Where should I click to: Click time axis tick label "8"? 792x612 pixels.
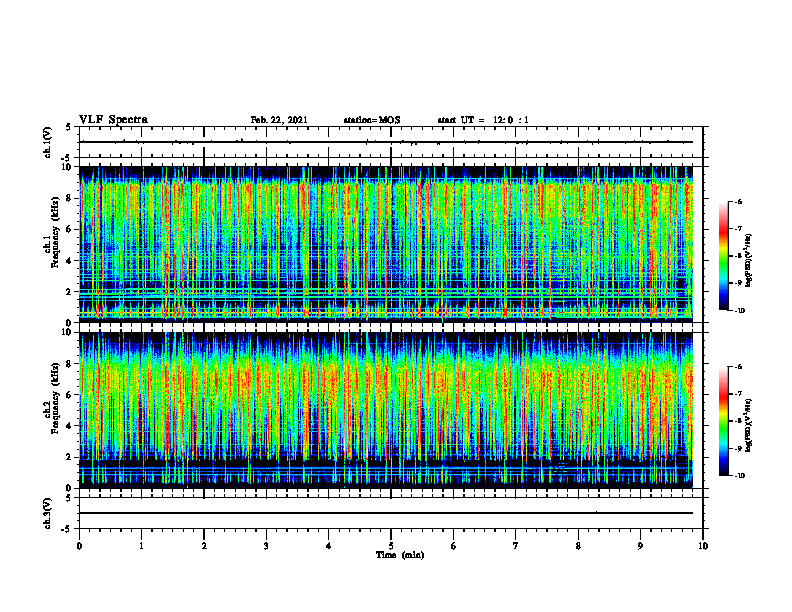pos(578,546)
